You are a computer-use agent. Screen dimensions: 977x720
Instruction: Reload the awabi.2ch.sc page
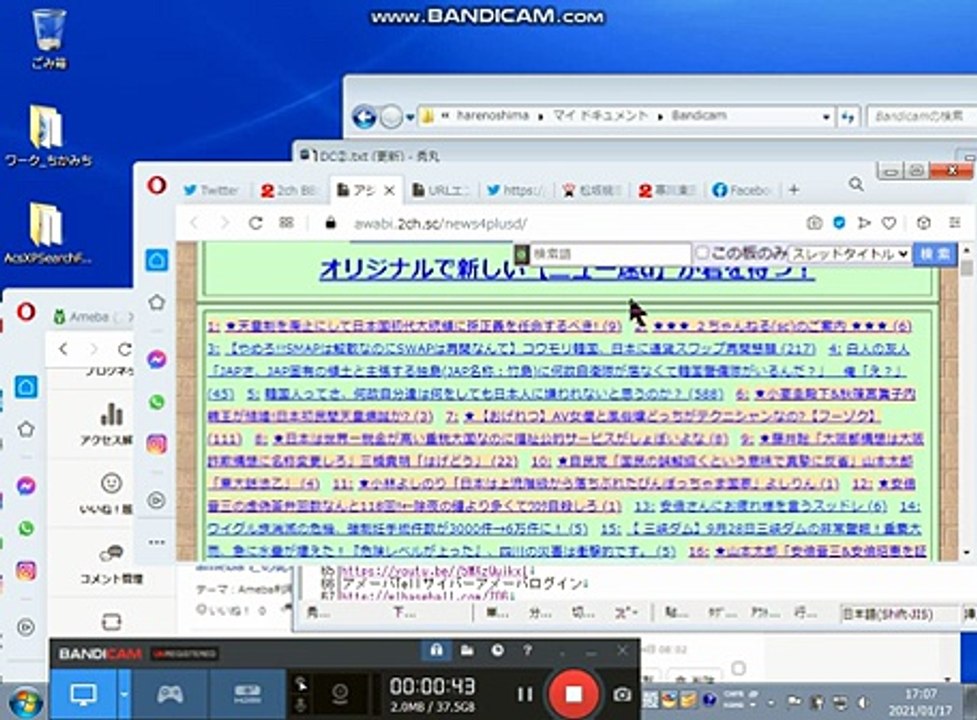point(255,223)
